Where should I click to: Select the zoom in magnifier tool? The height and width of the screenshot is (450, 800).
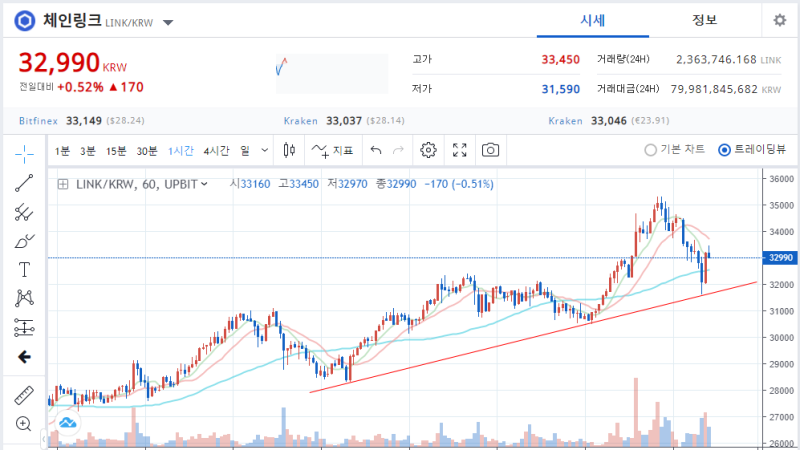23,423
